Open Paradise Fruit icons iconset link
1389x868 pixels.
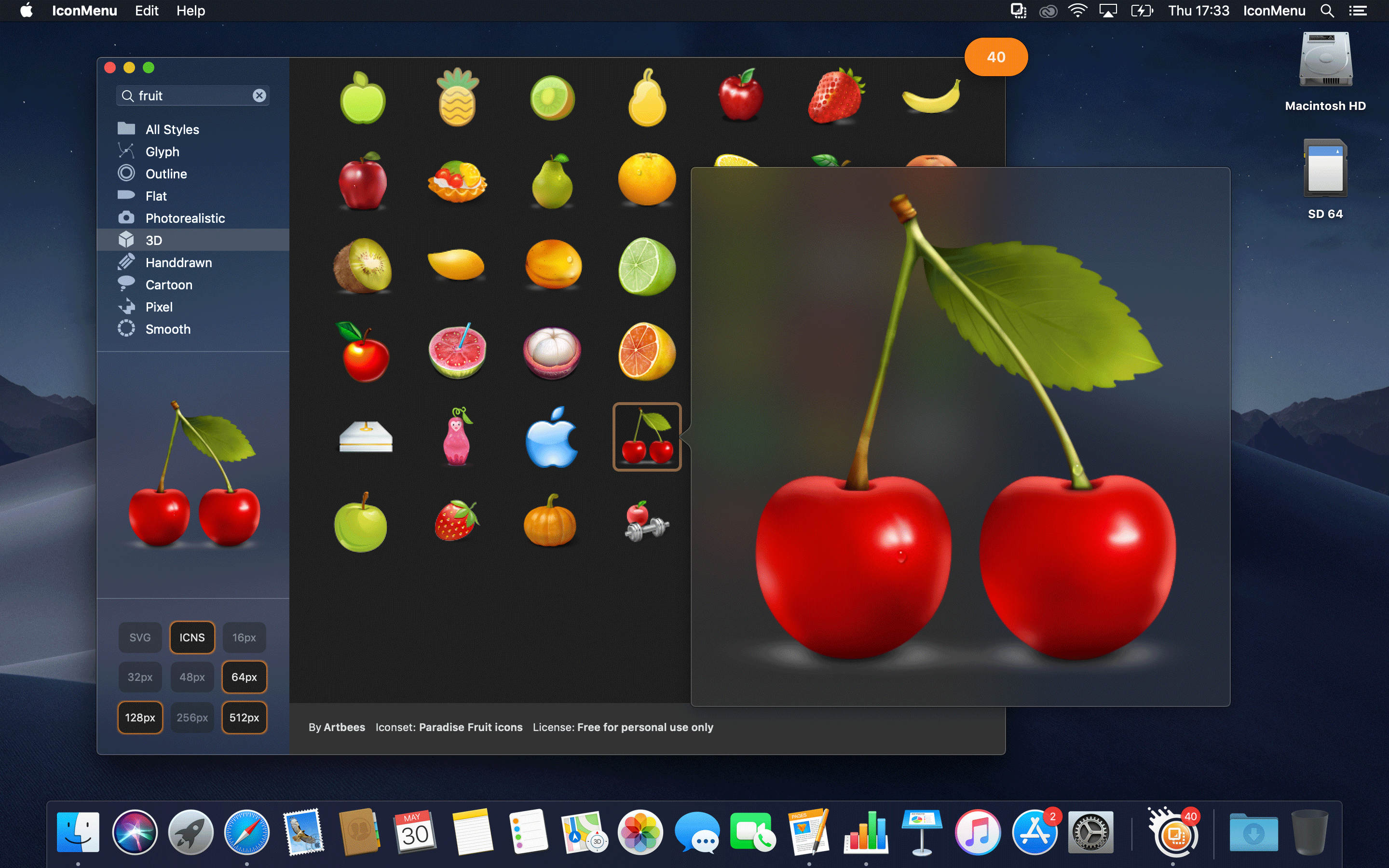pos(471,727)
